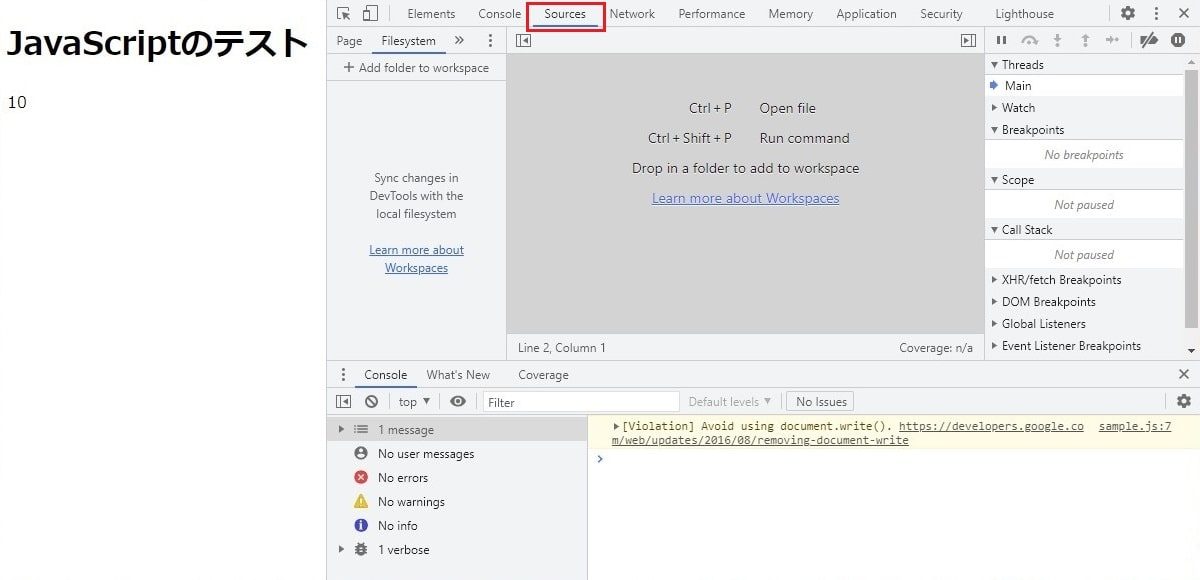This screenshot has height=580, width=1200.
Task: Click the console Filter input field
Action: click(580, 402)
